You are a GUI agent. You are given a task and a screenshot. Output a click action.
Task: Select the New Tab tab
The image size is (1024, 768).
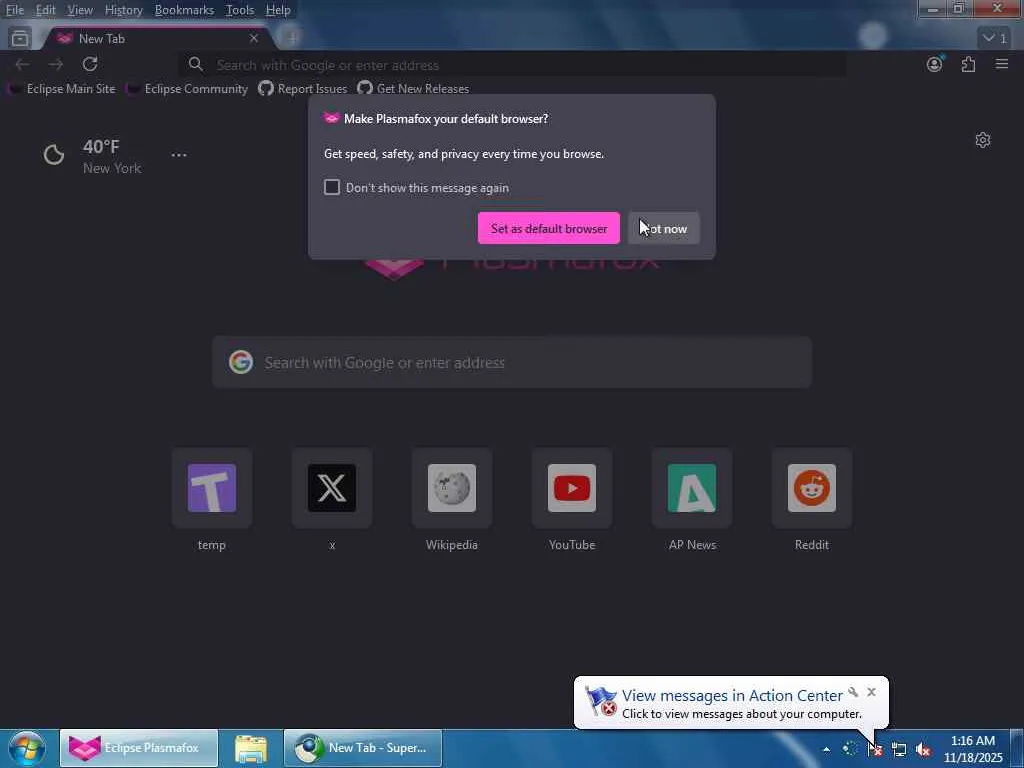[157, 39]
